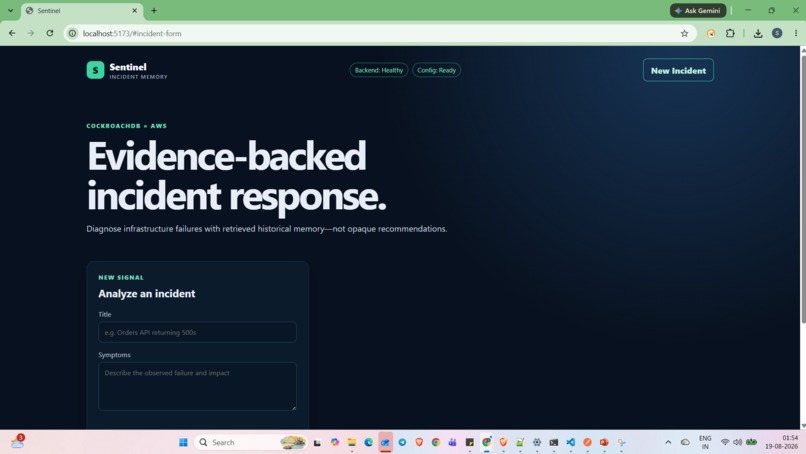Click the 'COCKROACHDB × AWS' label
Viewport: 806px width, 454px height.
(x=126, y=125)
